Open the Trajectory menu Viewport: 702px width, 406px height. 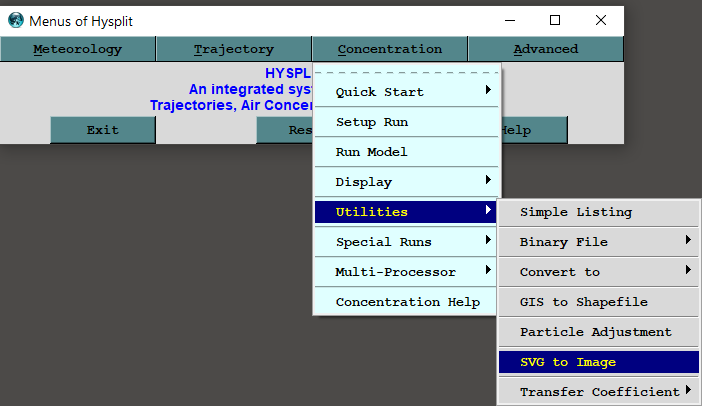coord(233,49)
